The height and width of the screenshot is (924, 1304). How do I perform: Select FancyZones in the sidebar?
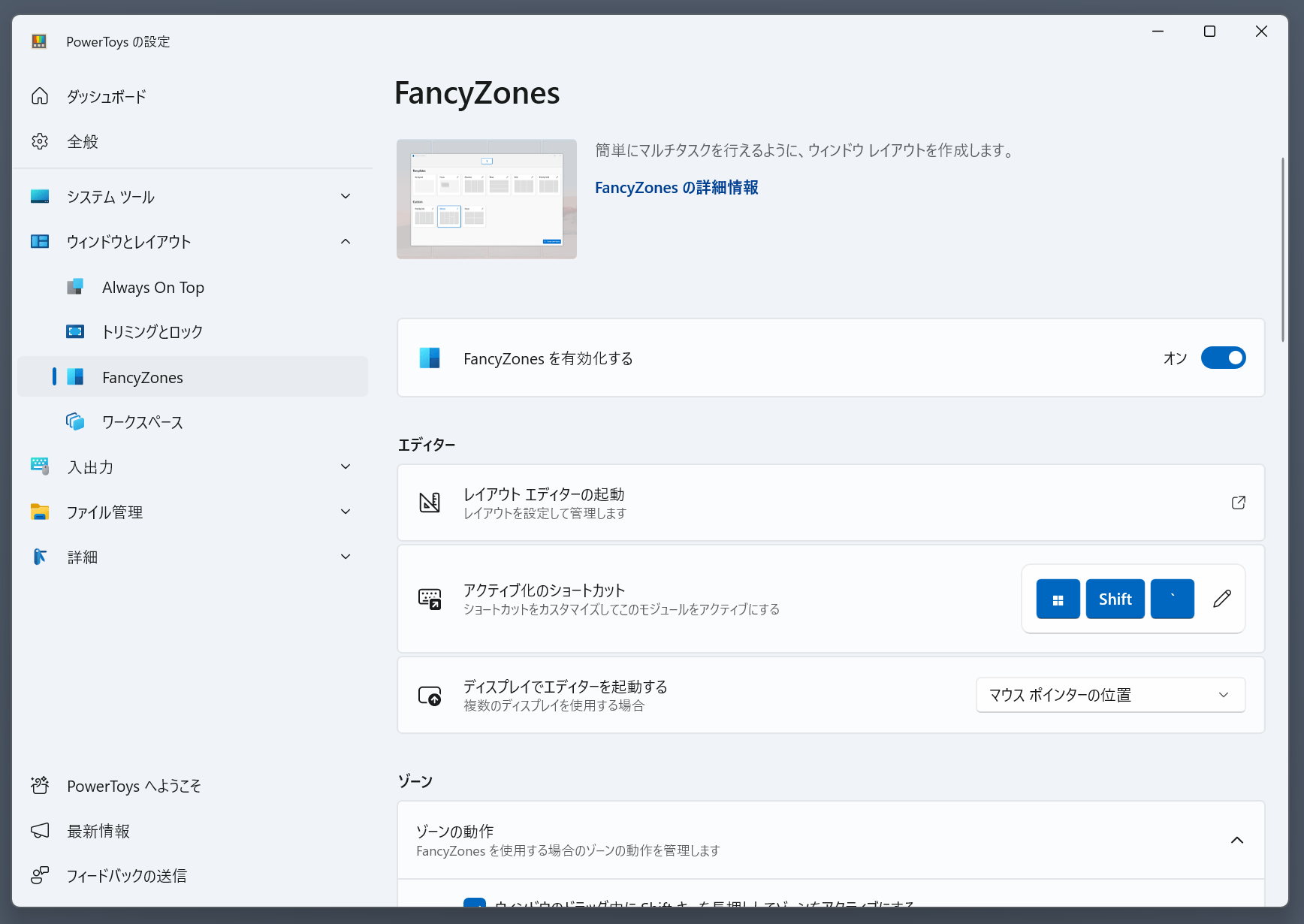coord(143,377)
